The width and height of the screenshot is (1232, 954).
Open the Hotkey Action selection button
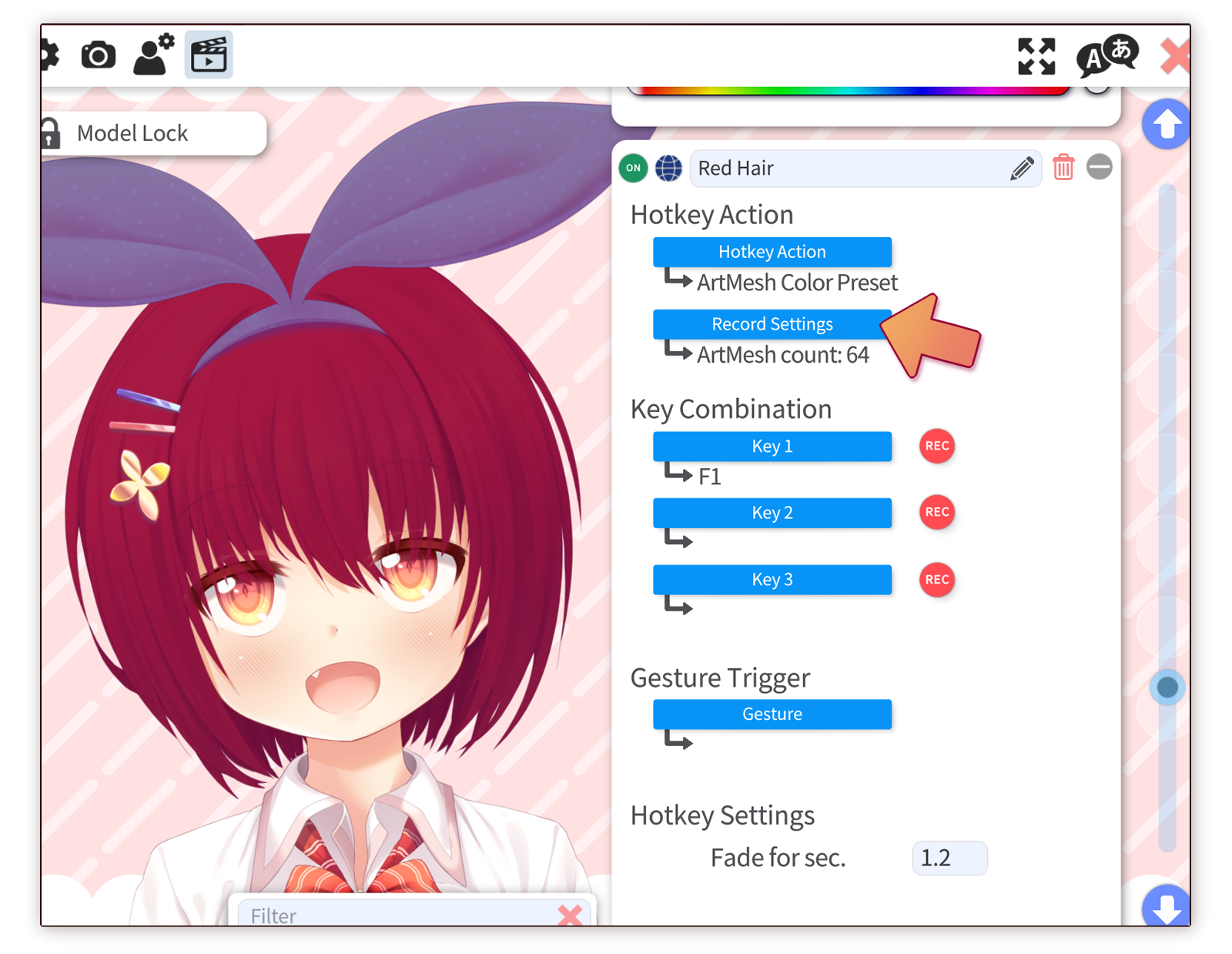[x=772, y=252]
